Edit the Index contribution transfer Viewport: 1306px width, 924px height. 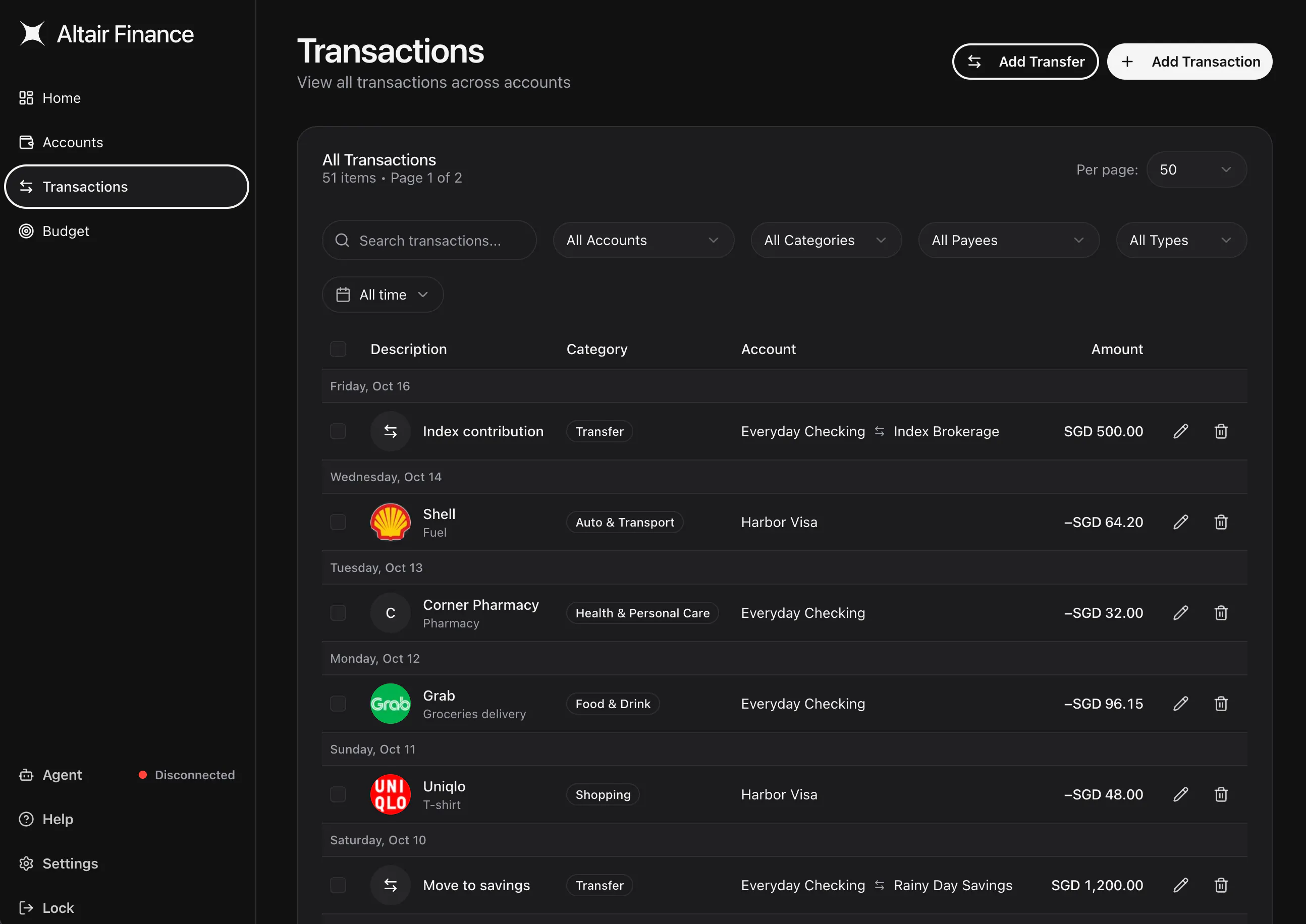coord(1181,431)
